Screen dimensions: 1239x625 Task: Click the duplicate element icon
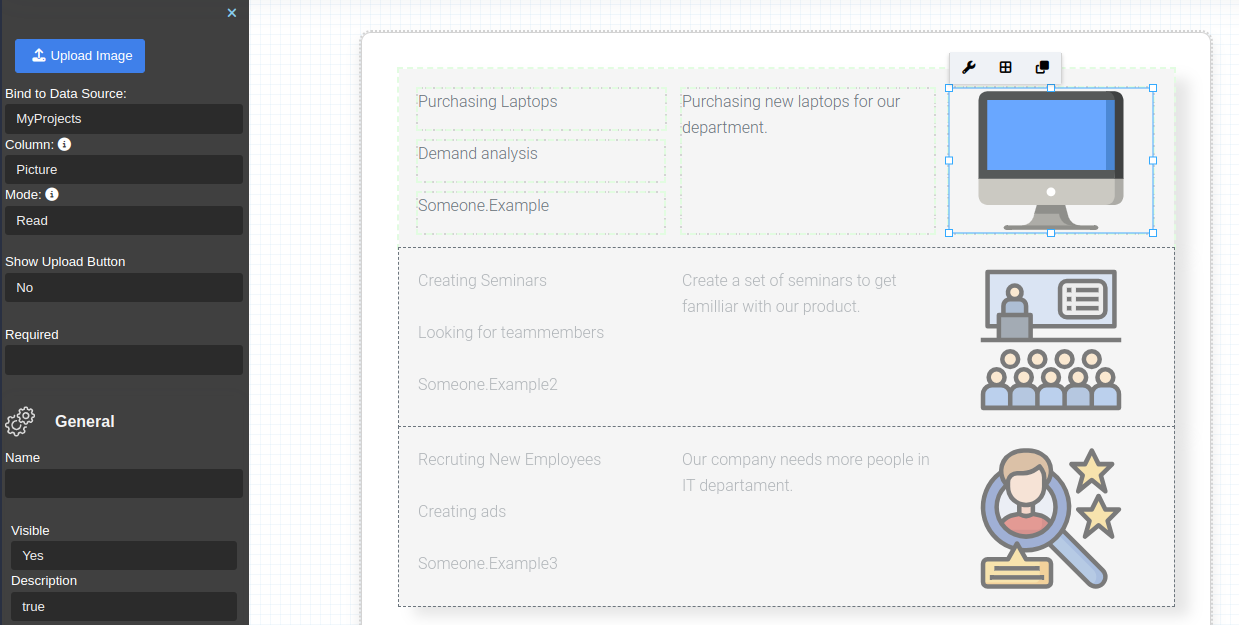click(x=1042, y=68)
